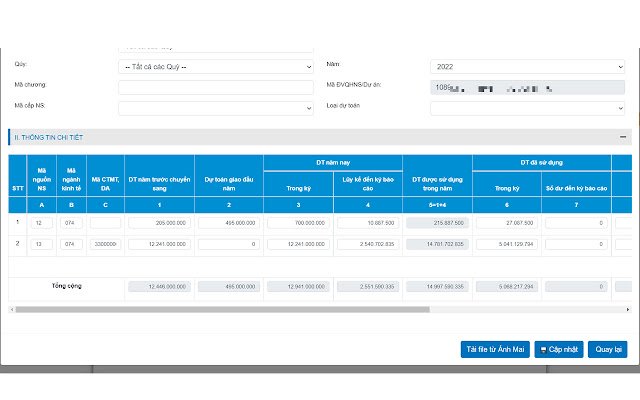Screen dimensions: 640x400
Task: Collapse the 'II. THÔNG TIN CHI TIẾT' section with minus icon
Action: (x=622, y=137)
